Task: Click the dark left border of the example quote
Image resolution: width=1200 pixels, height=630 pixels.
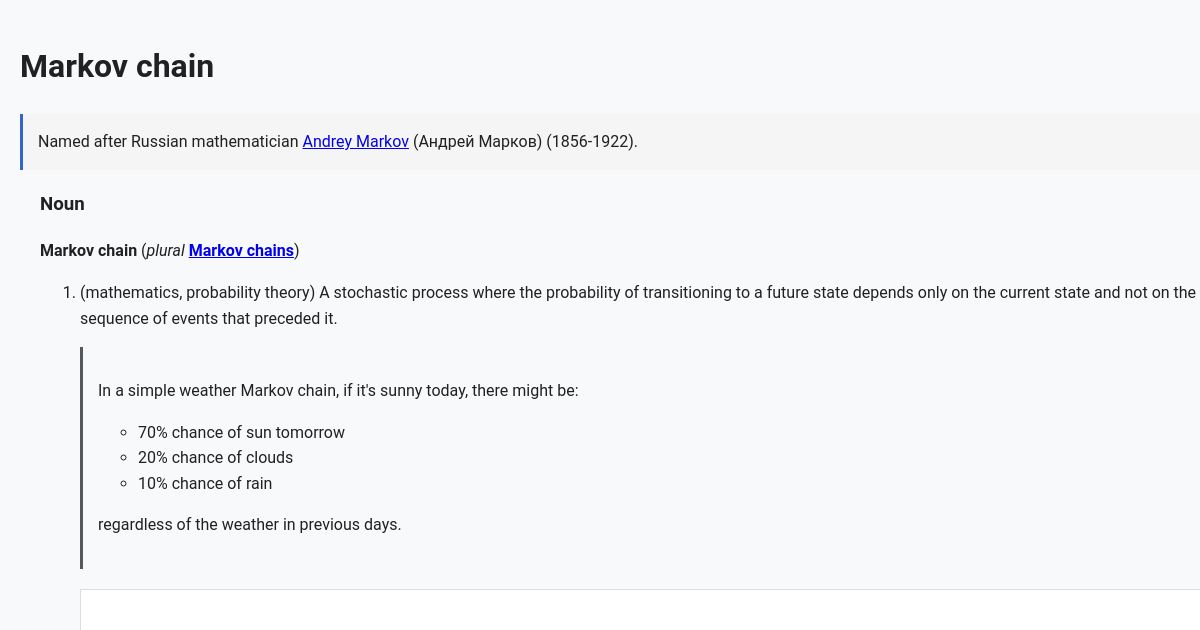Action: tap(82, 458)
